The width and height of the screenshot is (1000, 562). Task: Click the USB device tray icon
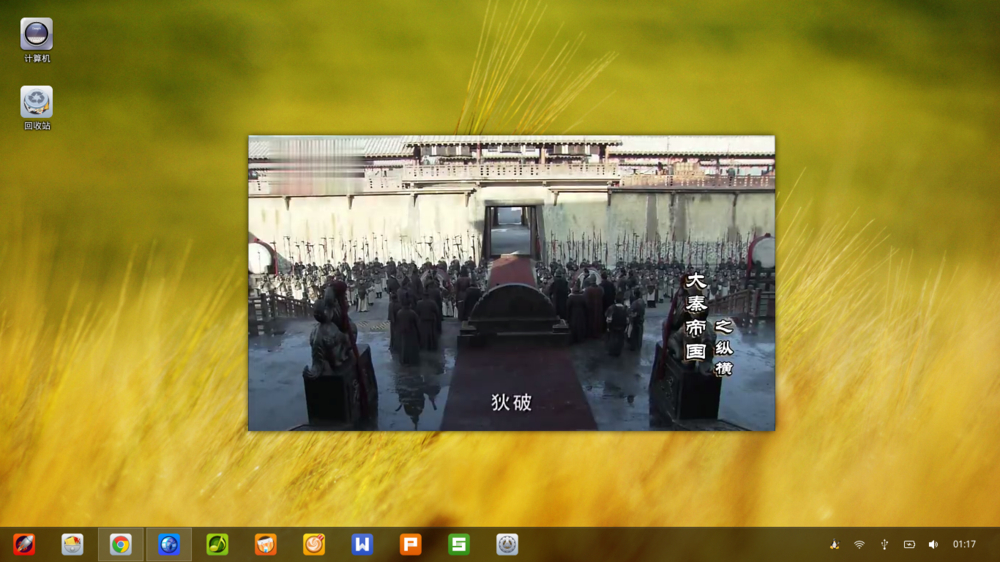885,544
